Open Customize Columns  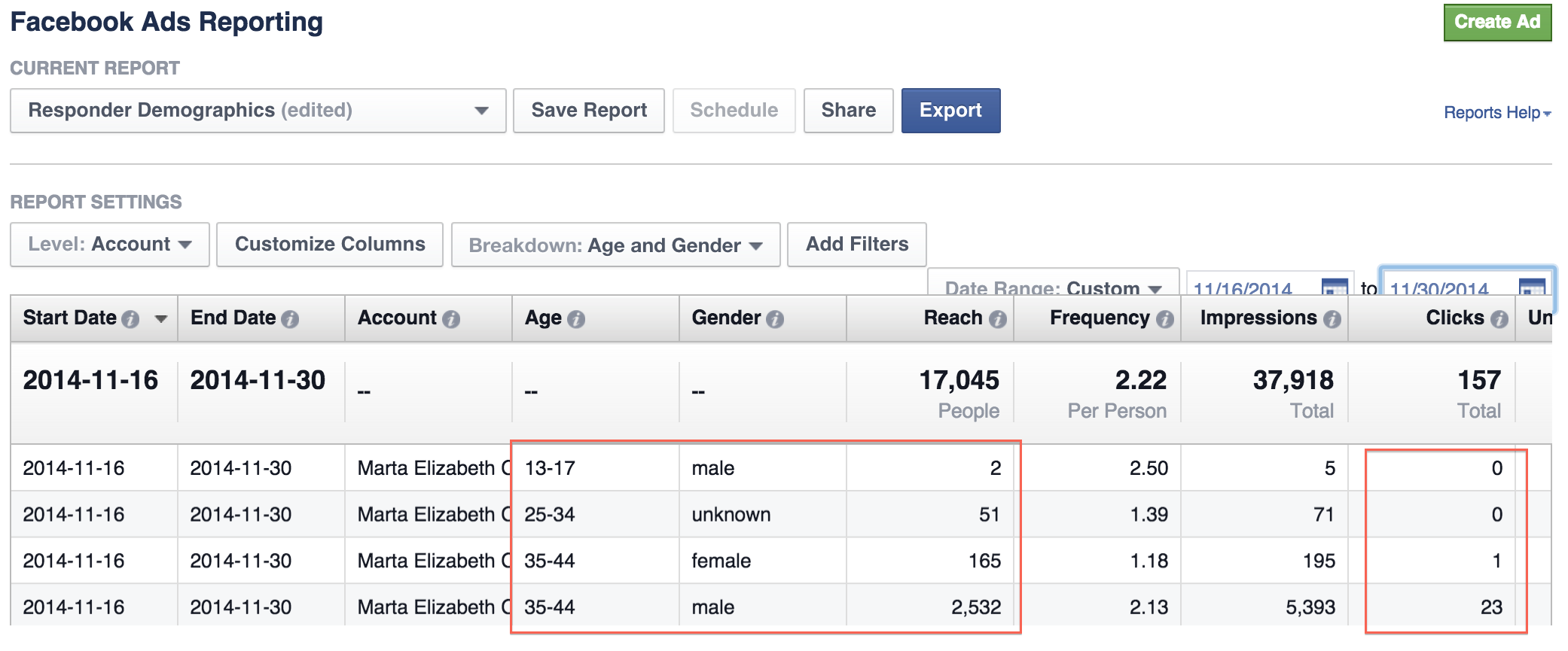pos(330,245)
